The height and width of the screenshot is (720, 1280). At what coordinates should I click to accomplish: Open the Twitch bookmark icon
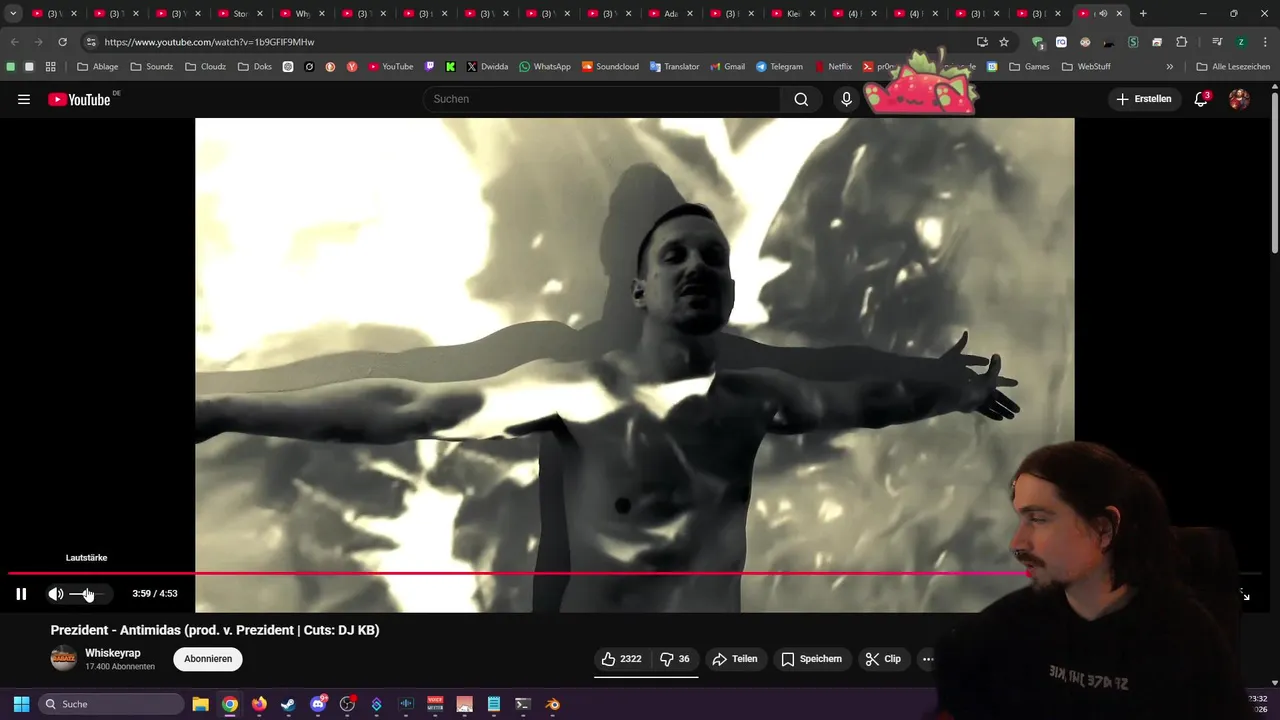pyautogui.click(x=430, y=67)
